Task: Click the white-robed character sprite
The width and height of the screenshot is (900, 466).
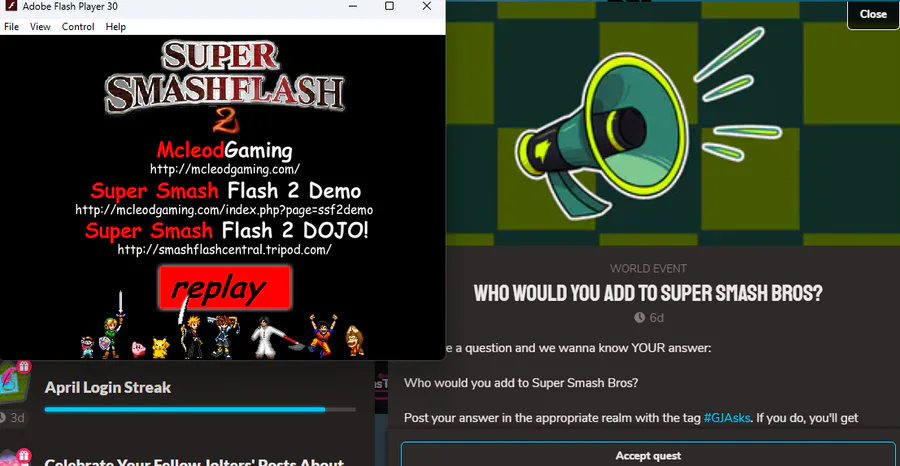Action: point(272,336)
